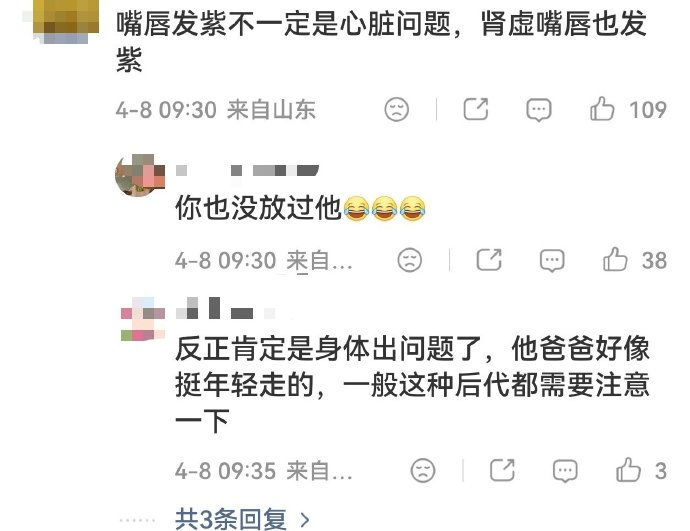690x531 pixels.
Task: Share the 09:35 reply
Action: 502,470
